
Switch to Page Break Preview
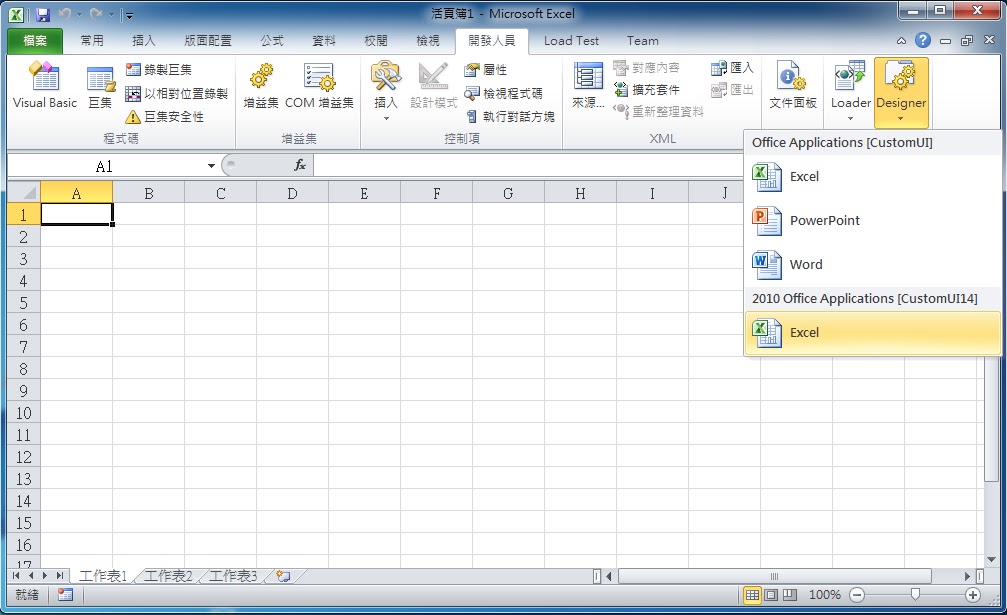pyautogui.click(x=790, y=595)
